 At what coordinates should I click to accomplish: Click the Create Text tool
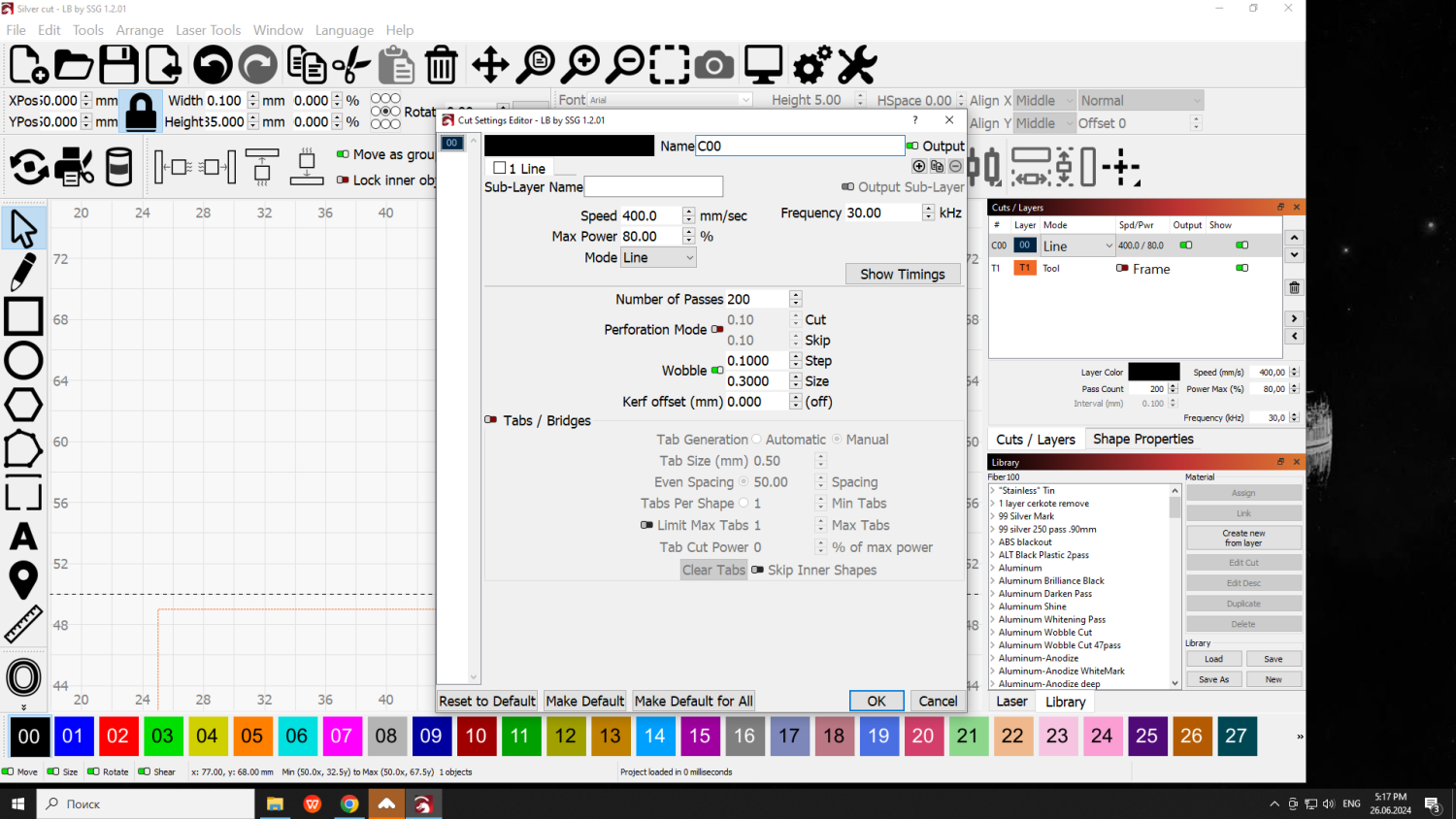click(23, 537)
